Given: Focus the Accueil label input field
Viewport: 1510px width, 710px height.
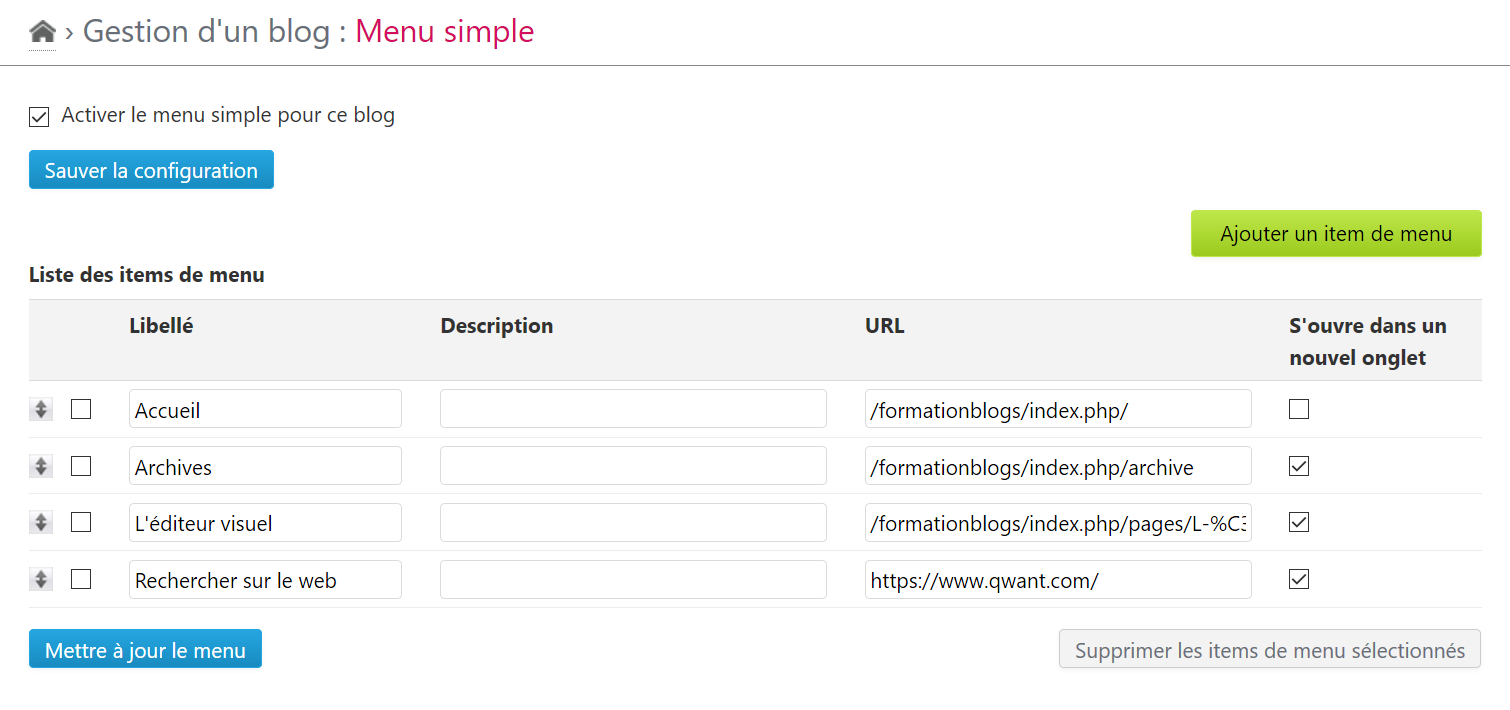Looking at the screenshot, I should pyautogui.click(x=265, y=410).
